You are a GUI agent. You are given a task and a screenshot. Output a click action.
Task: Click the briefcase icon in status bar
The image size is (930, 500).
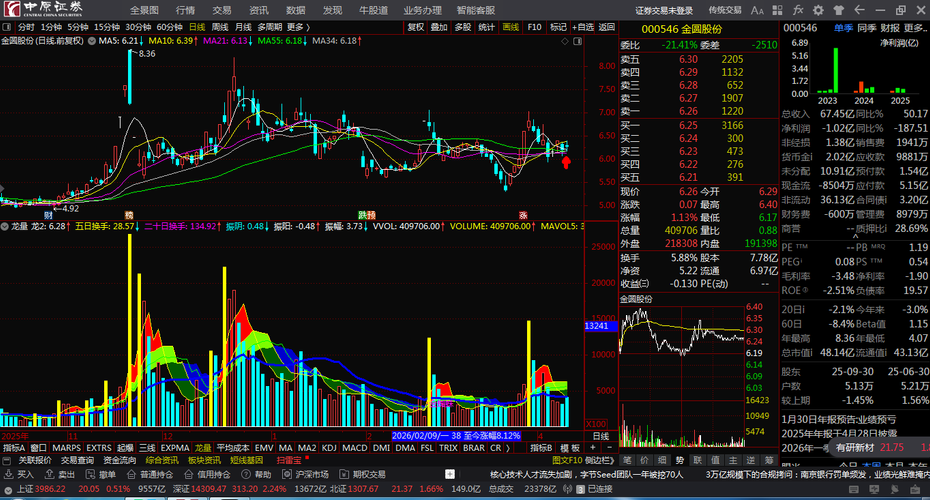tap(913, 489)
